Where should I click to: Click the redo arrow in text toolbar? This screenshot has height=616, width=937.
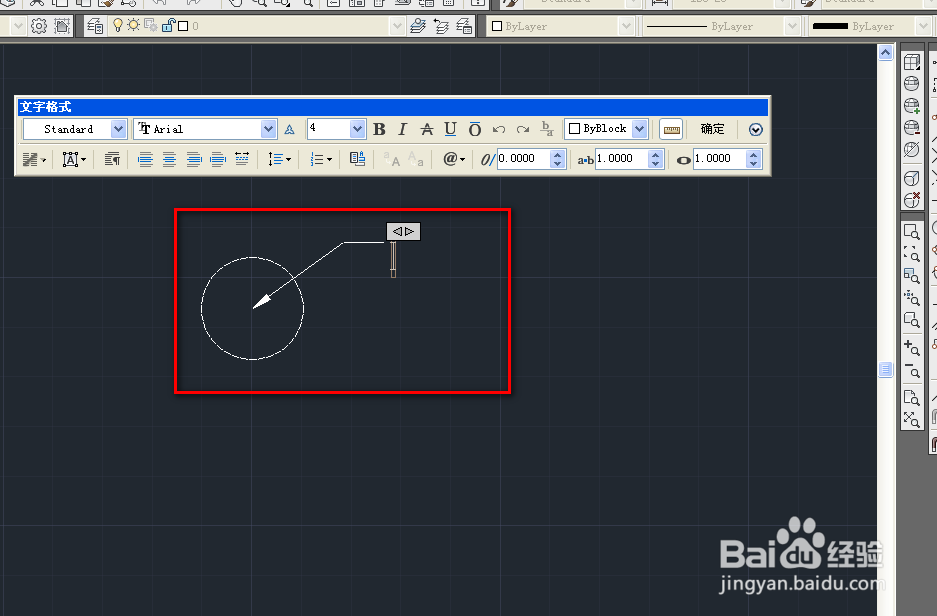(523, 129)
